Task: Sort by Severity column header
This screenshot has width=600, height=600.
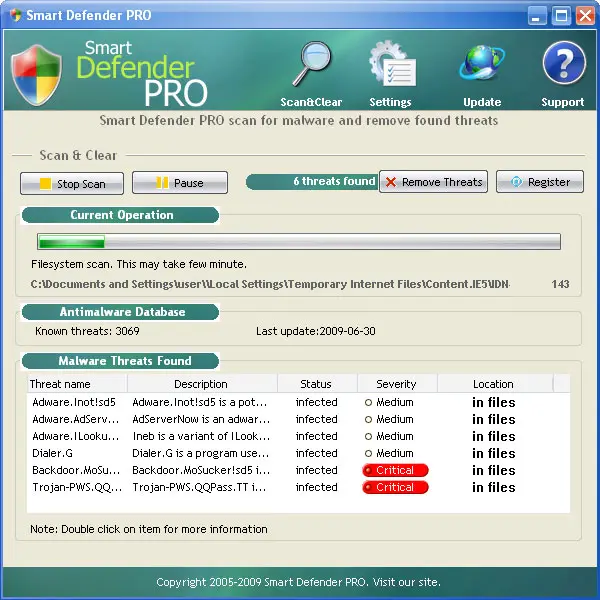Action: click(x=397, y=384)
